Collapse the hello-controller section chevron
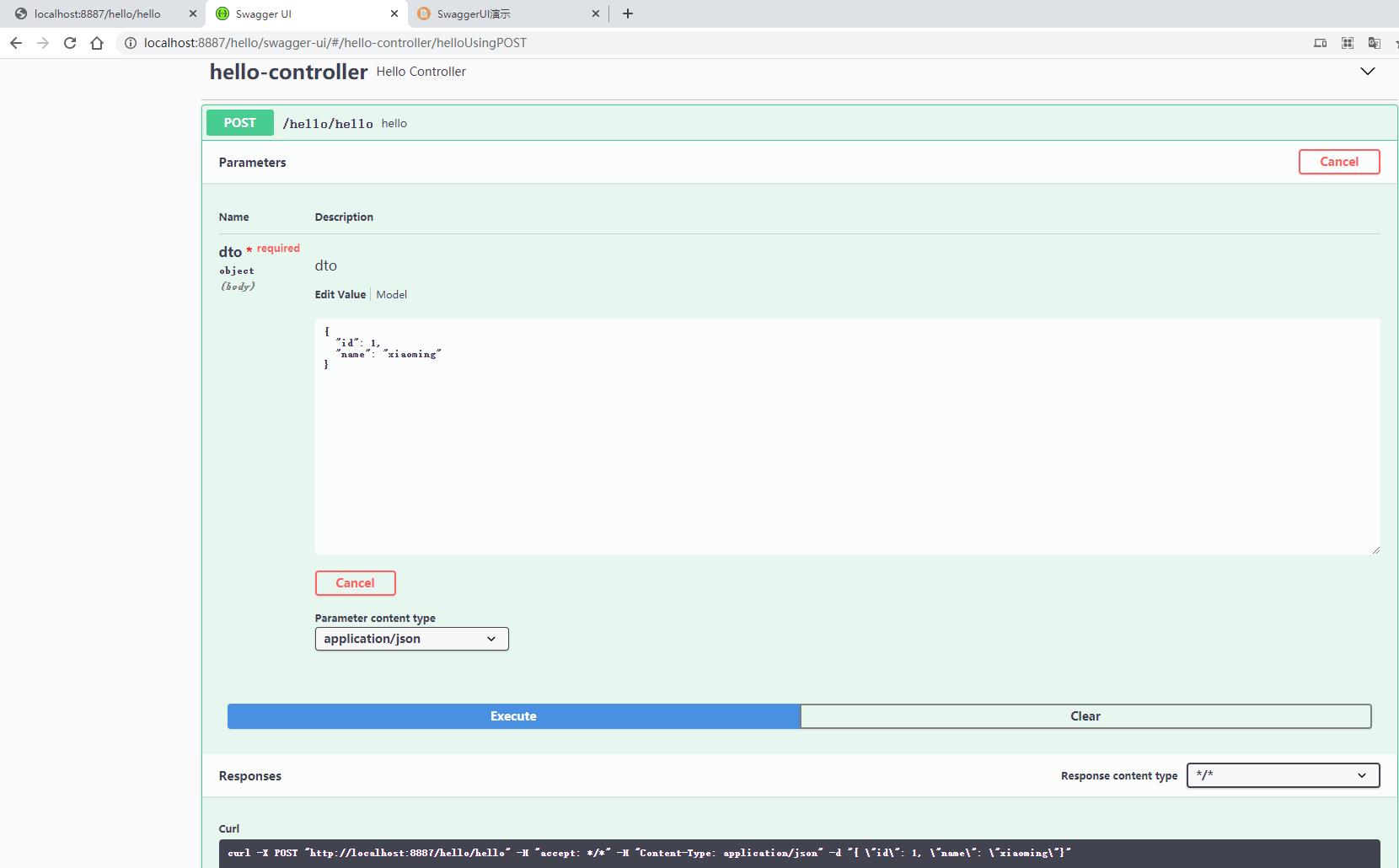 (1368, 72)
